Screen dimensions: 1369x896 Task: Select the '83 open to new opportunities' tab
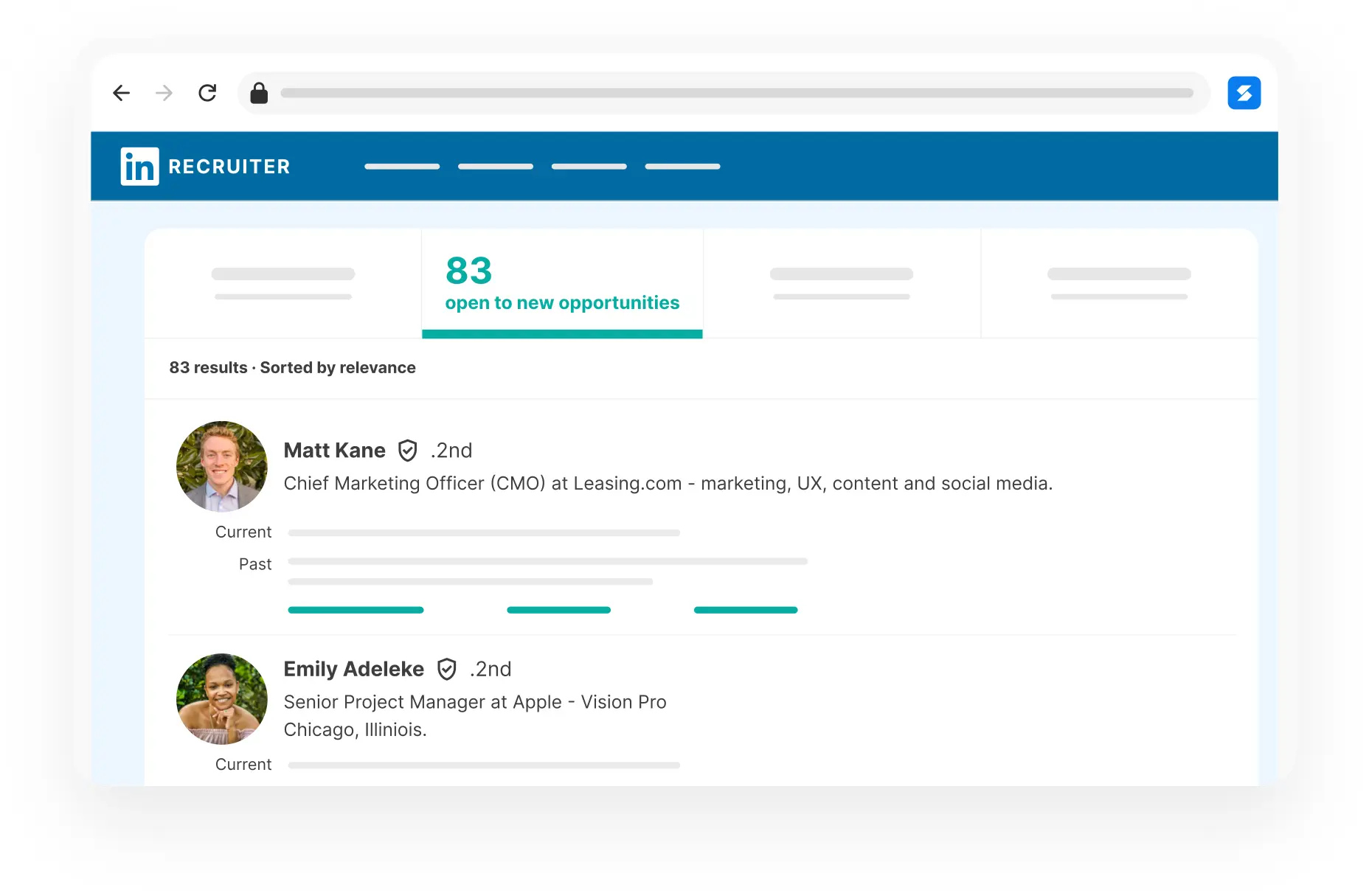click(562, 283)
